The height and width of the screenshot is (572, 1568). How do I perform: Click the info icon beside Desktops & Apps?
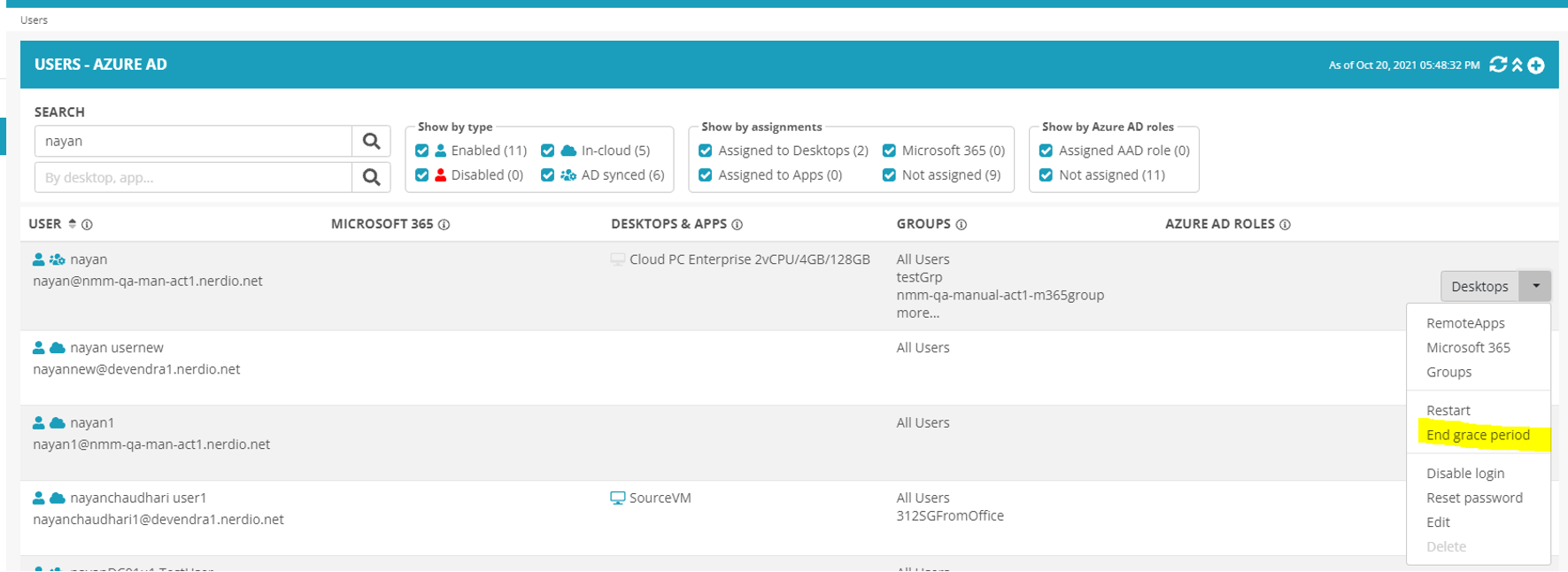point(738,225)
